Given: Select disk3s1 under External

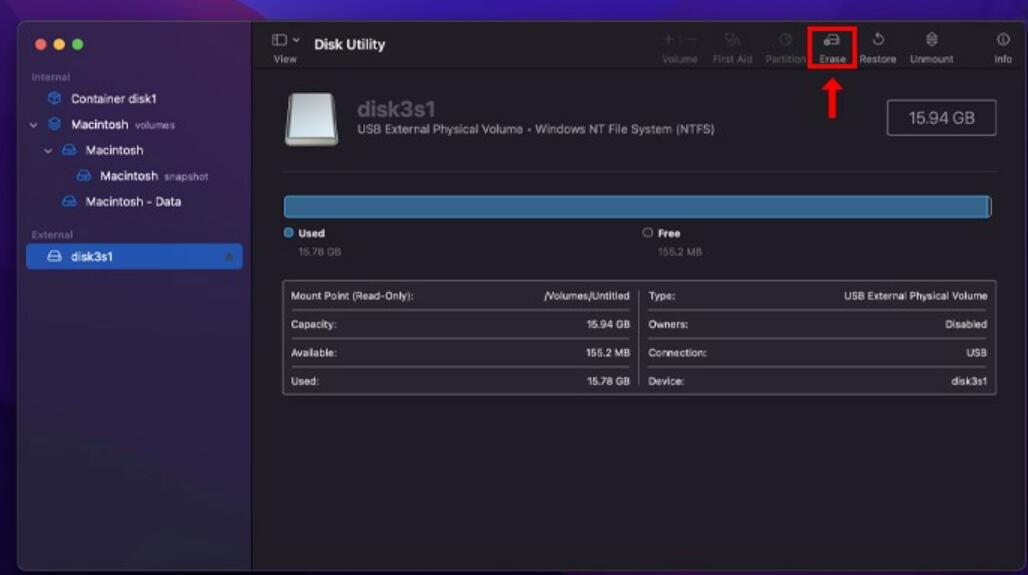Looking at the screenshot, I should pyautogui.click(x=92, y=257).
